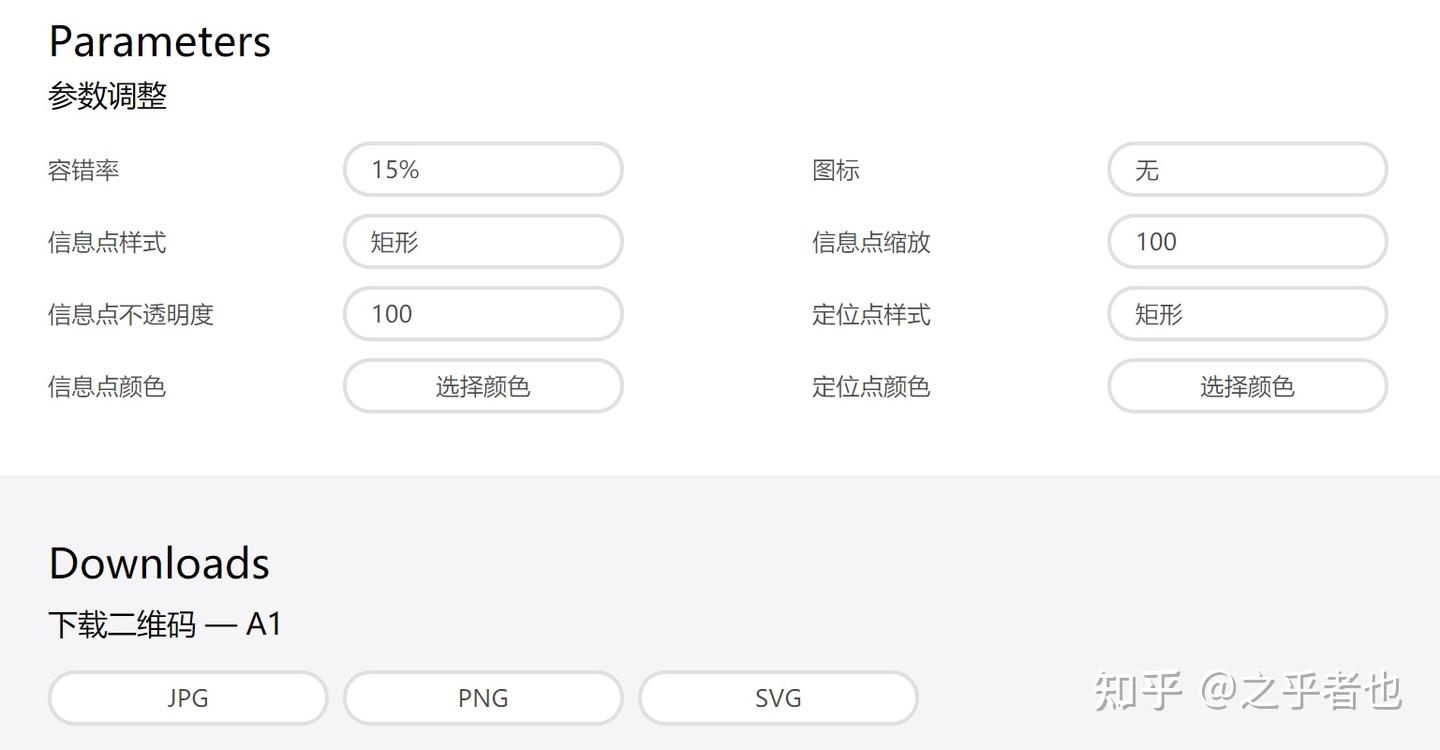The image size is (1440, 750).
Task: Click the 参数调整 subtitle text
Action: coord(107,97)
